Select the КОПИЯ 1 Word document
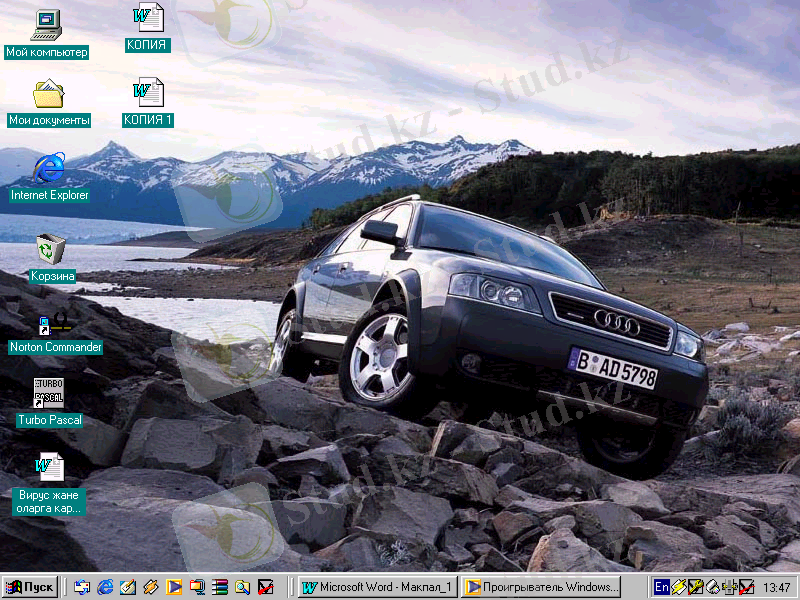Screen dimensions: 800x600 (148, 93)
